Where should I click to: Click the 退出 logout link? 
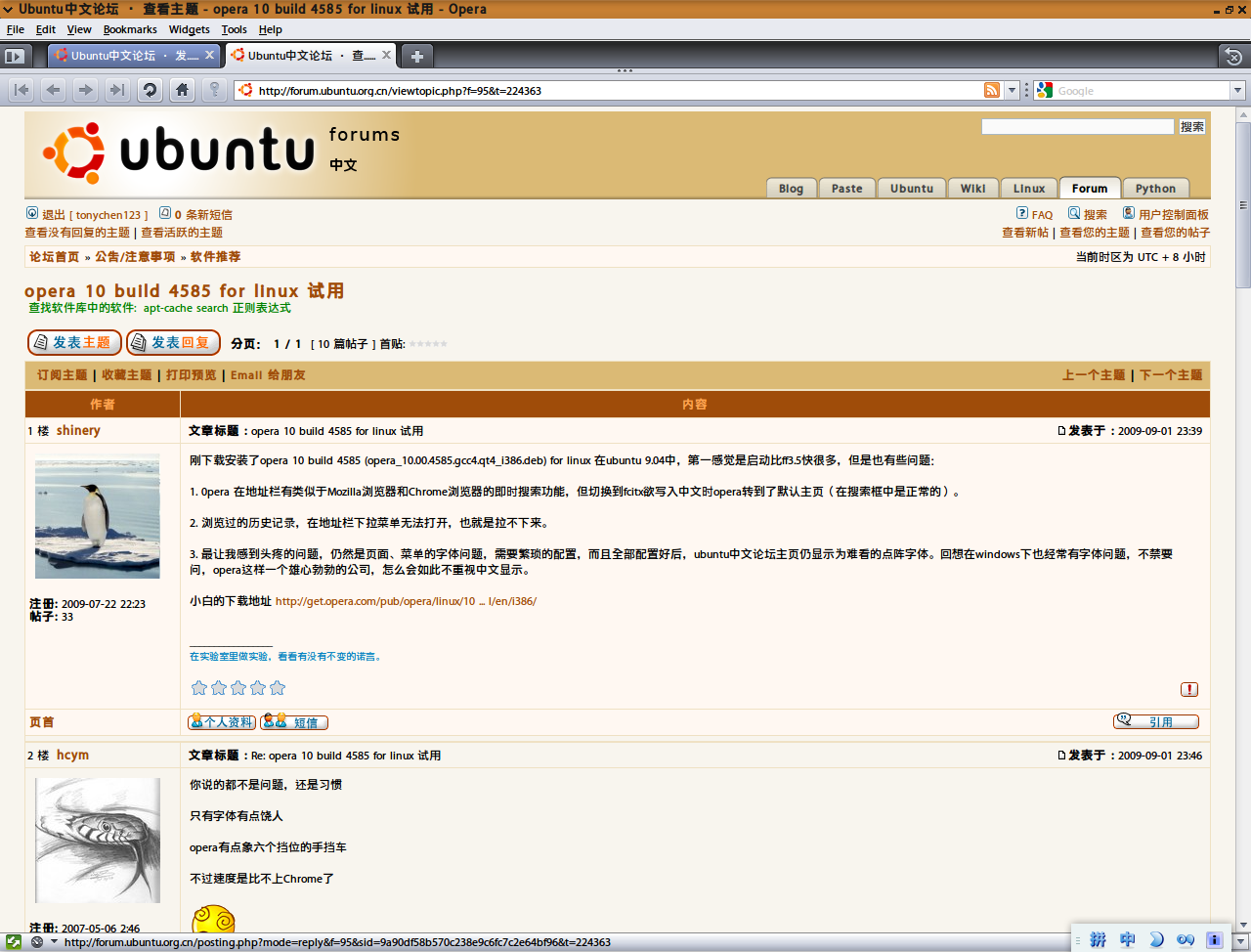click(54, 215)
